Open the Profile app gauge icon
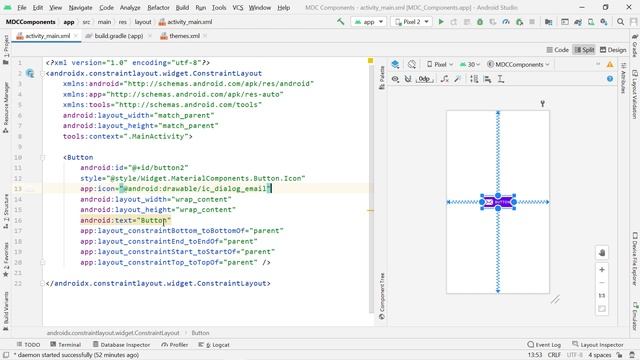The height and width of the screenshot is (360, 640). click(x=506, y=22)
